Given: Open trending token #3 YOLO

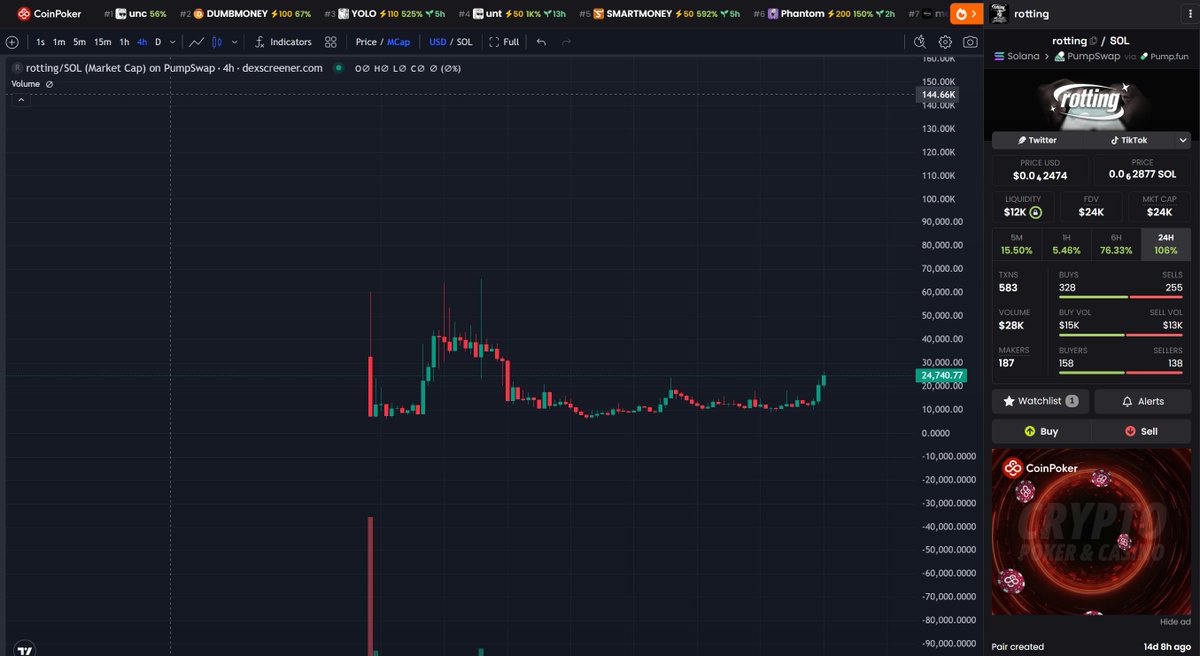Looking at the screenshot, I should (385, 14).
